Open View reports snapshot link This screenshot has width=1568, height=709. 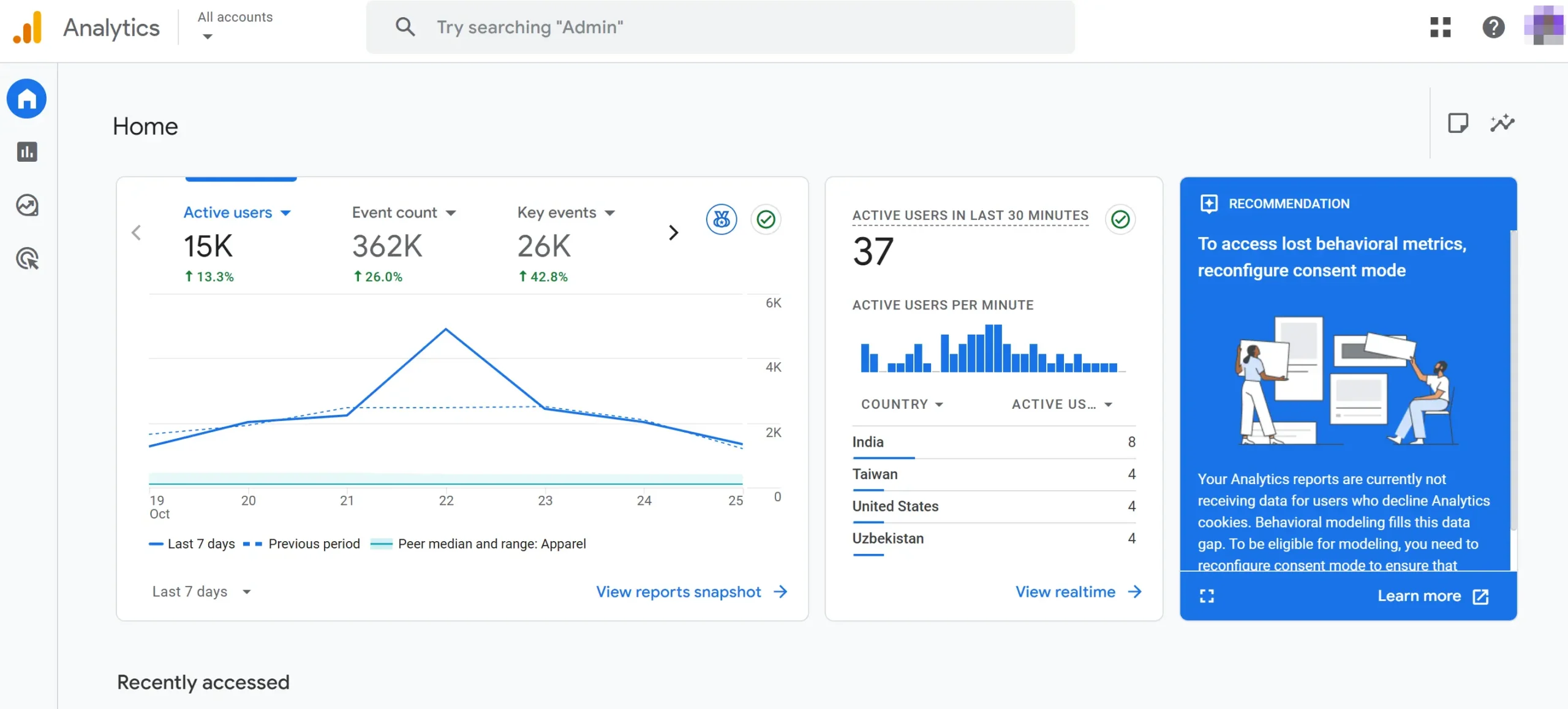pos(677,591)
